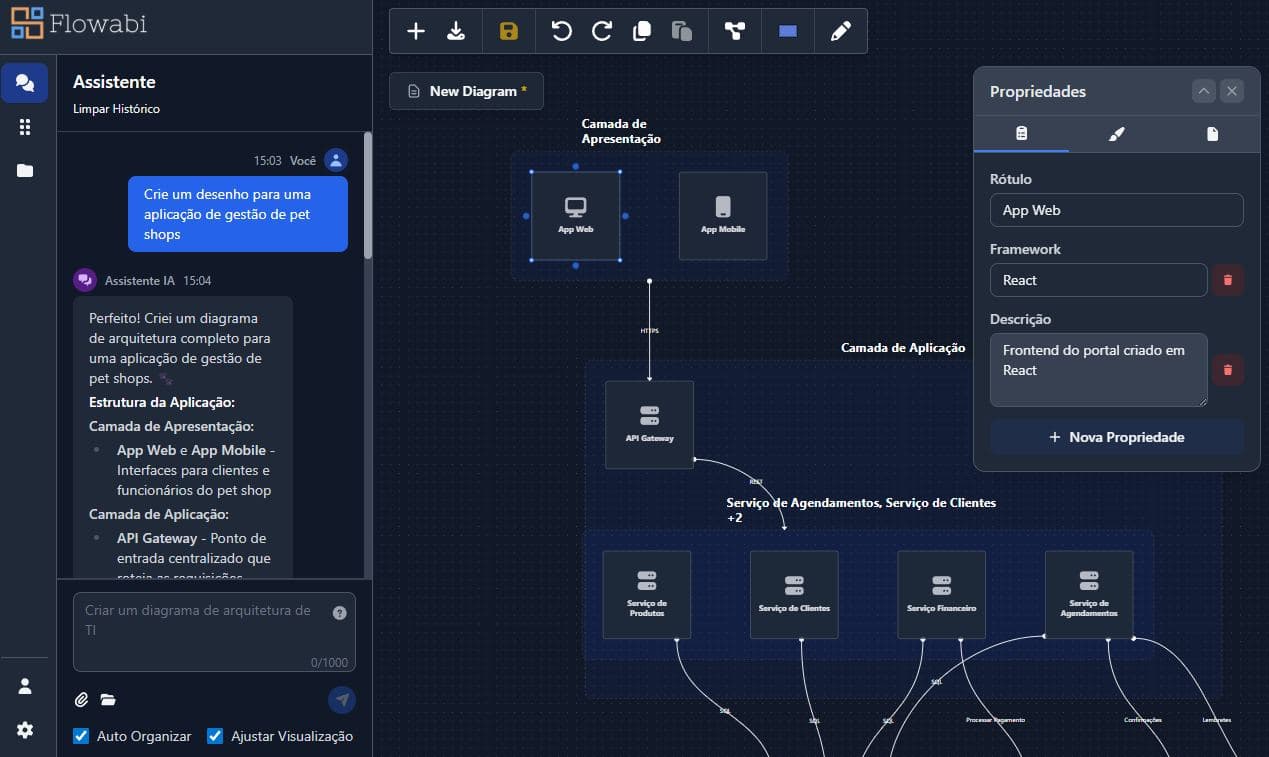Select the pencil draw tool
Screen dimensions: 1269x757
[x=841, y=31]
